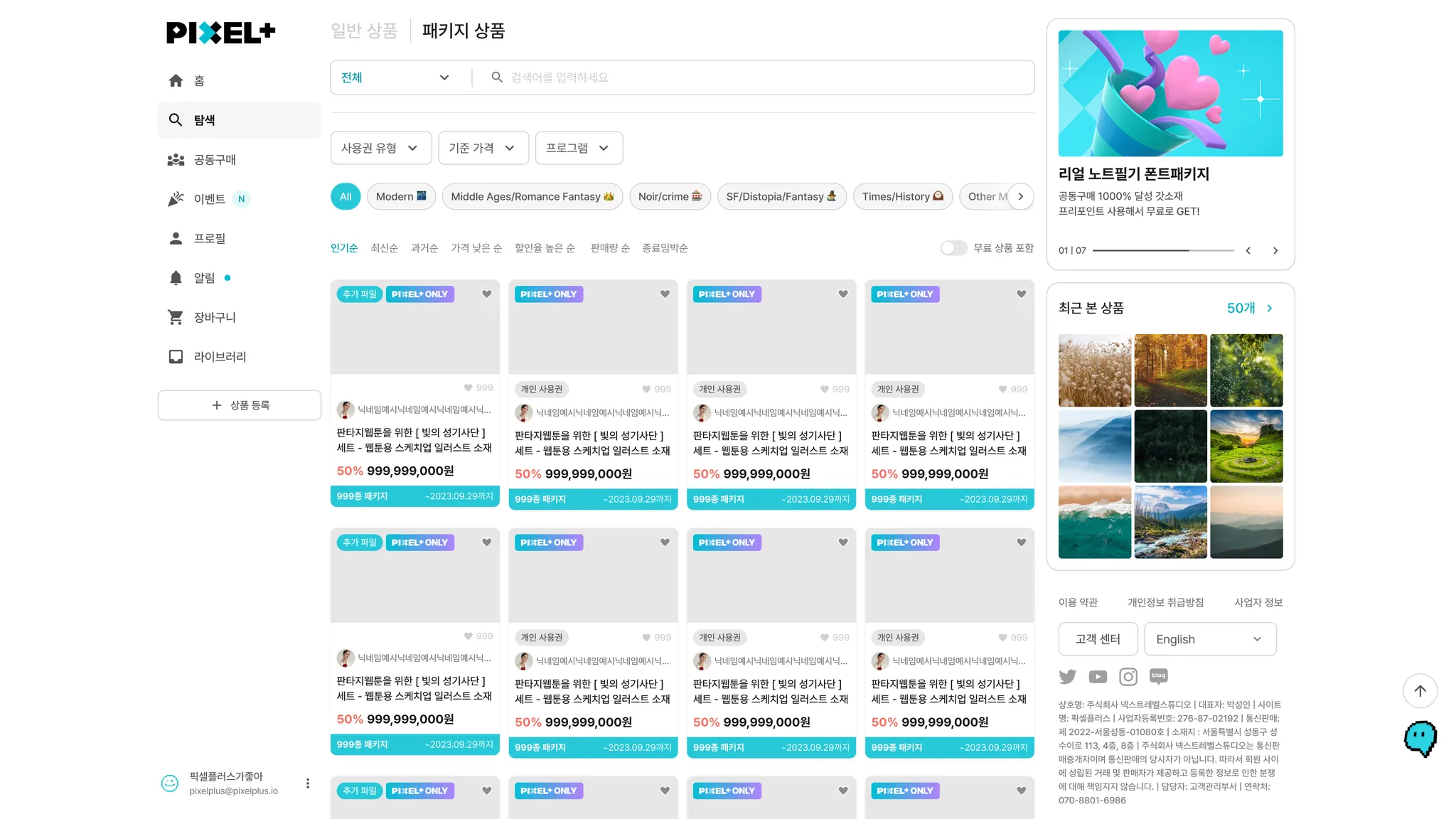
Task: Open the YouTube social icon
Action: click(1098, 677)
